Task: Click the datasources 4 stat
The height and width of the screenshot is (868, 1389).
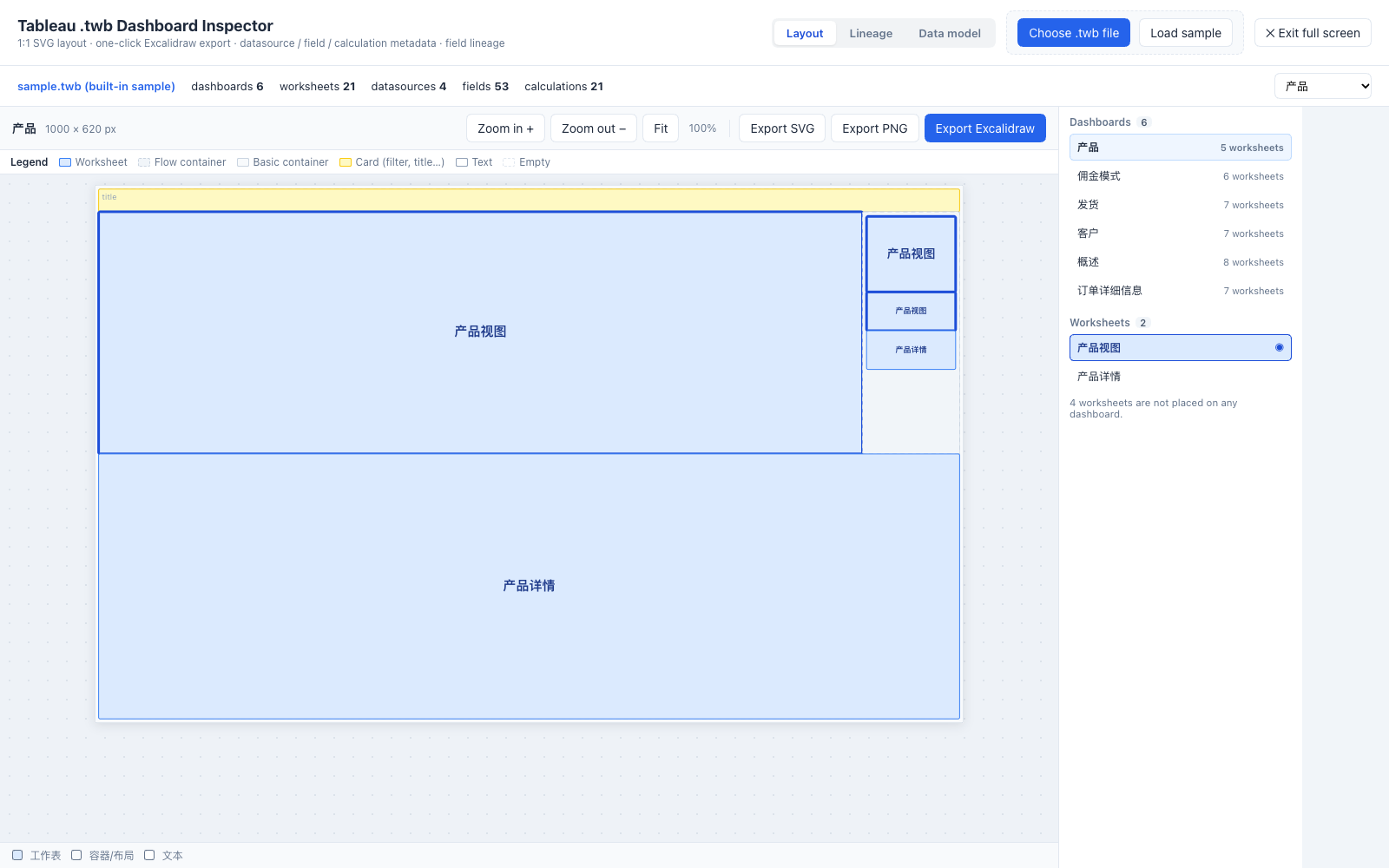Action: (409, 86)
